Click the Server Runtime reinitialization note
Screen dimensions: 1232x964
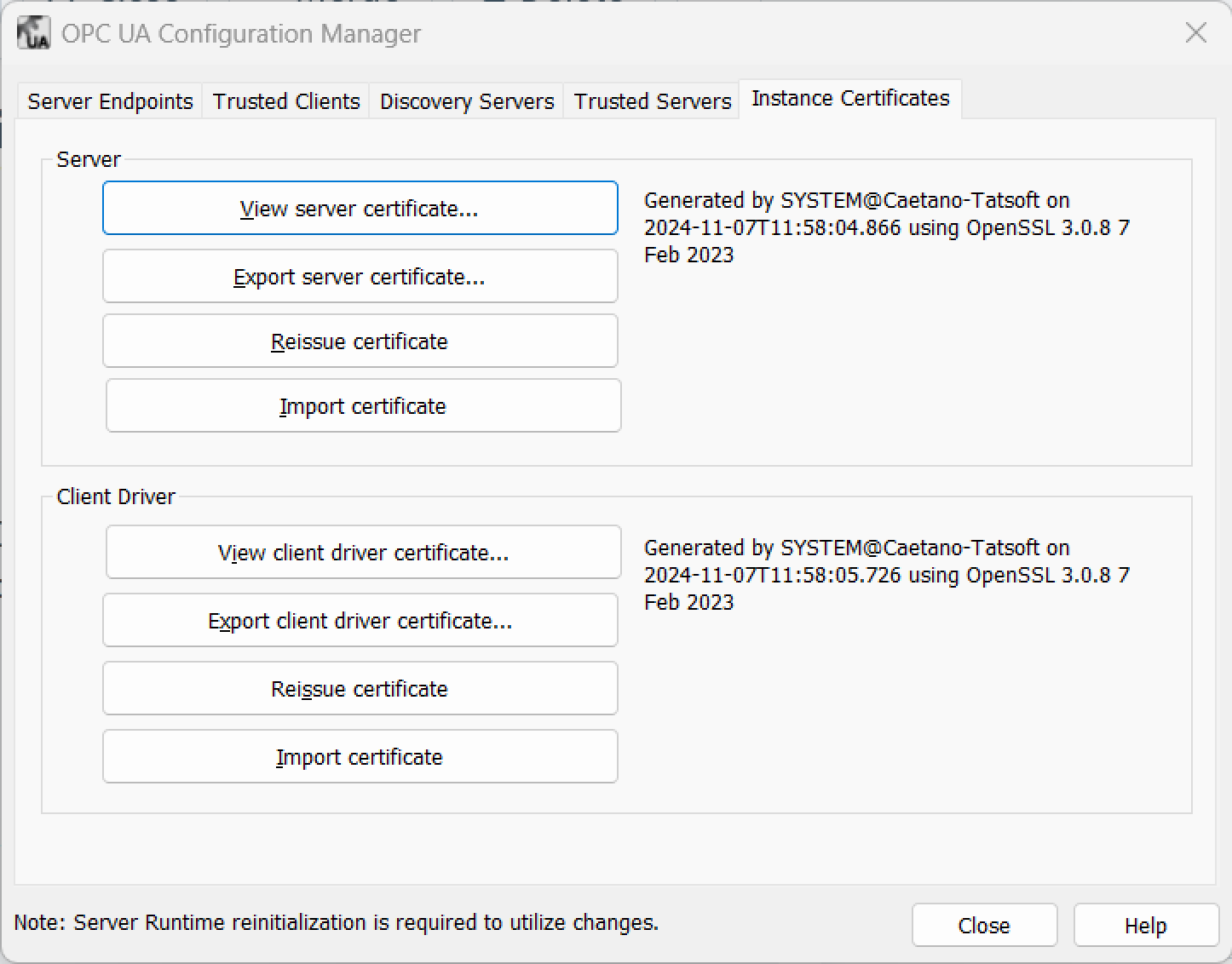[337, 922]
